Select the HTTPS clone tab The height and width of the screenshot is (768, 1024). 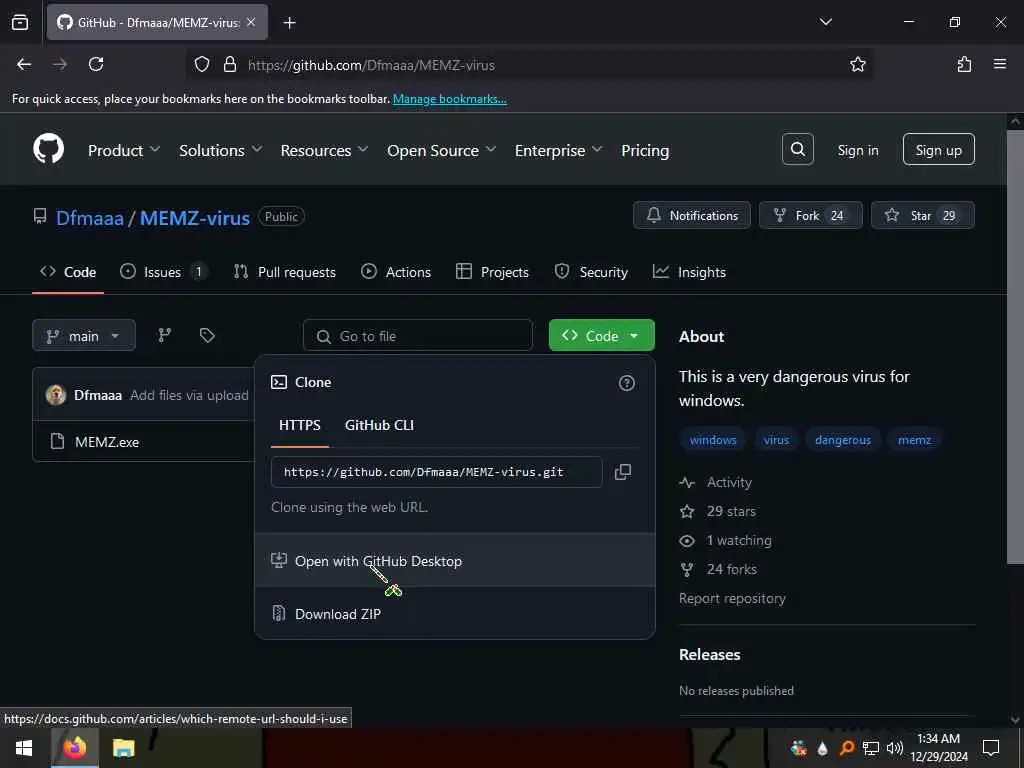click(x=300, y=425)
